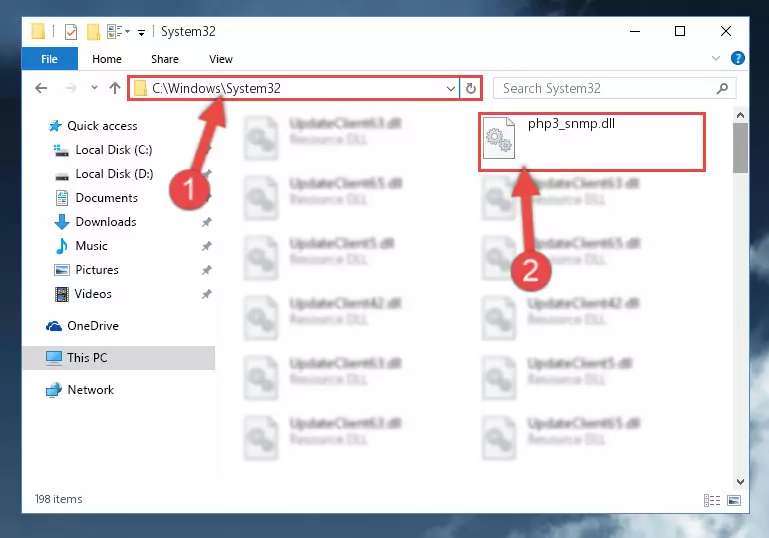Expand the ribbon using the chevron
769x538 pixels.
tap(716, 58)
